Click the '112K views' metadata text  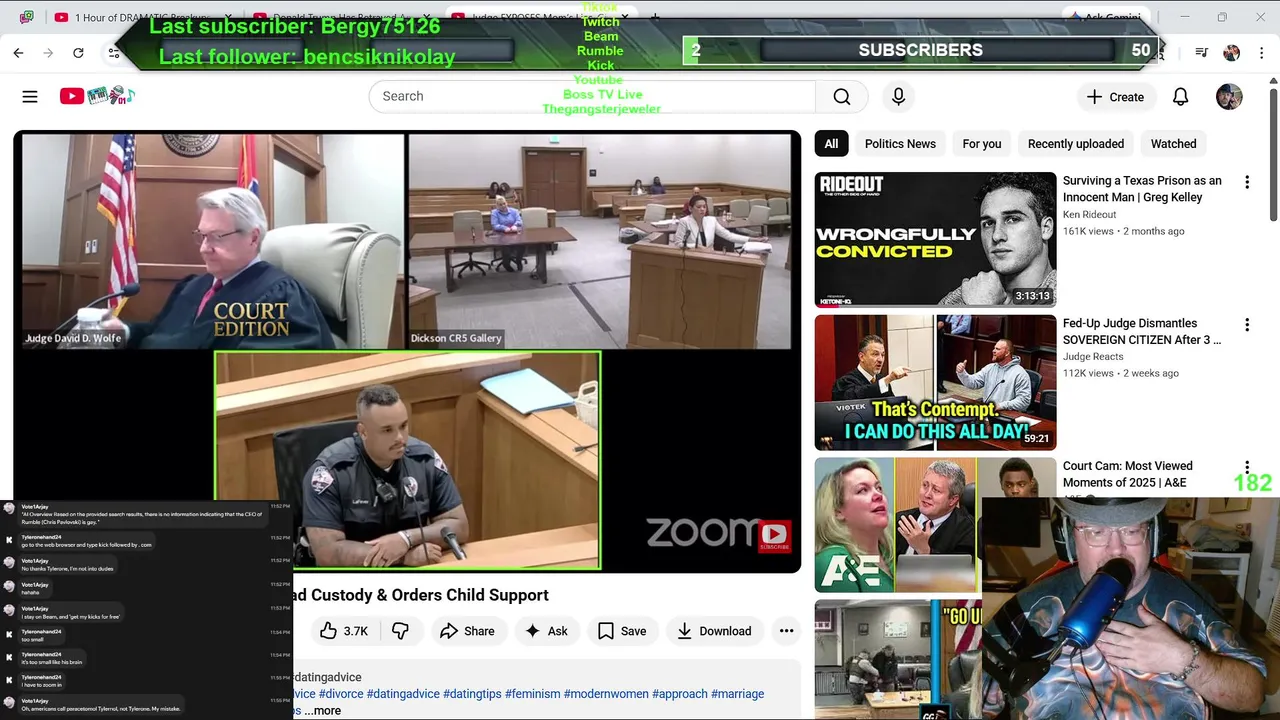coord(1088,373)
